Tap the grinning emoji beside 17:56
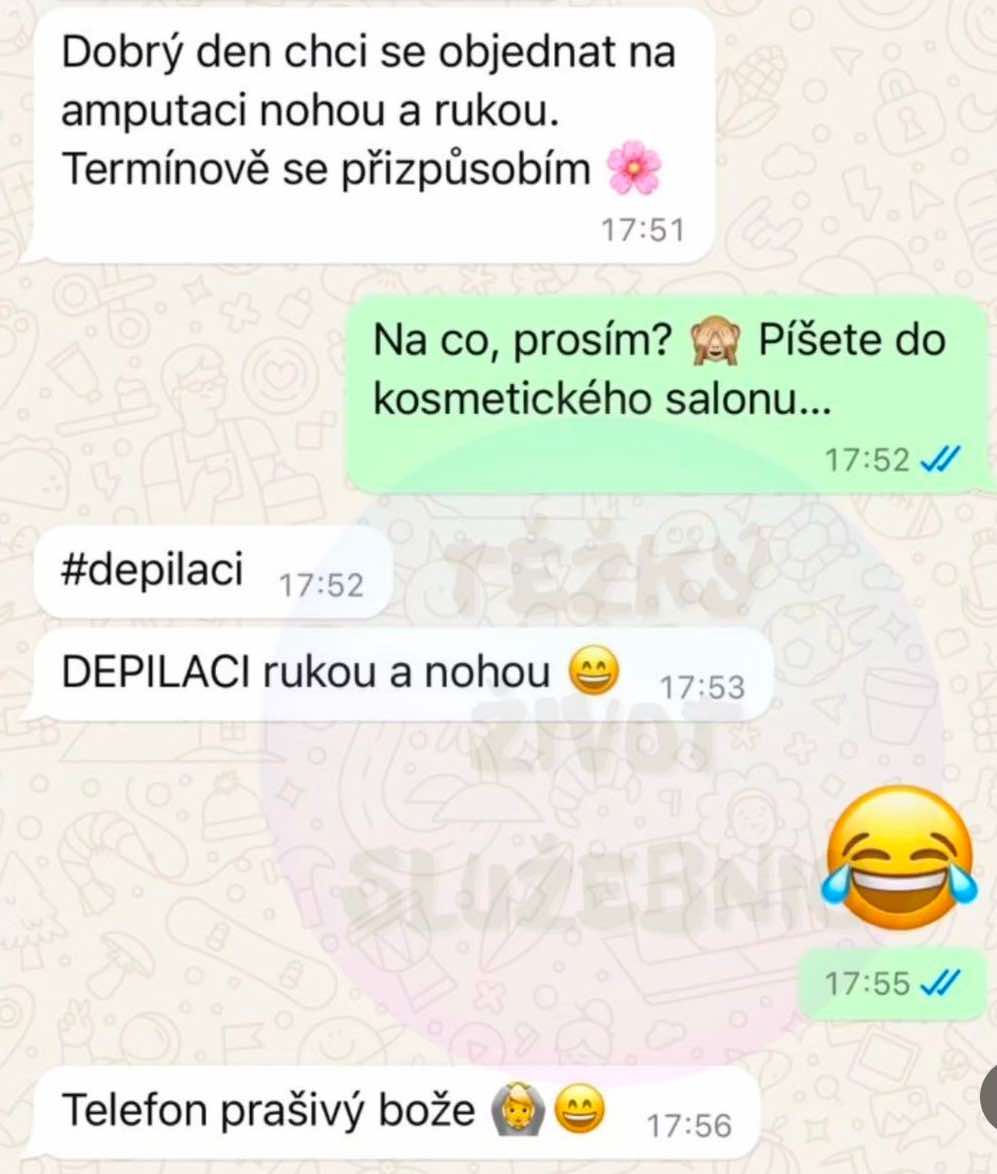Screen dimensions: 997x1174 [x=579, y=1109]
